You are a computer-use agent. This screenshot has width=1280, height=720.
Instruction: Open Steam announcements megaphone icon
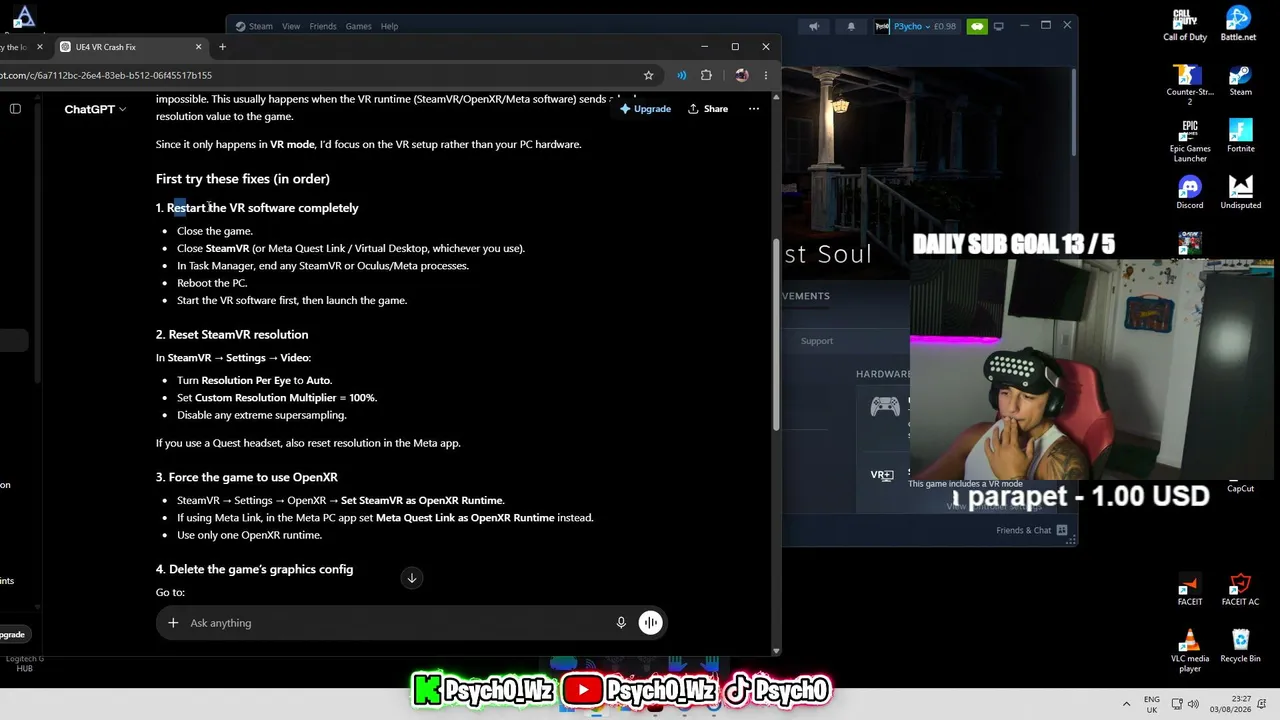point(814,26)
